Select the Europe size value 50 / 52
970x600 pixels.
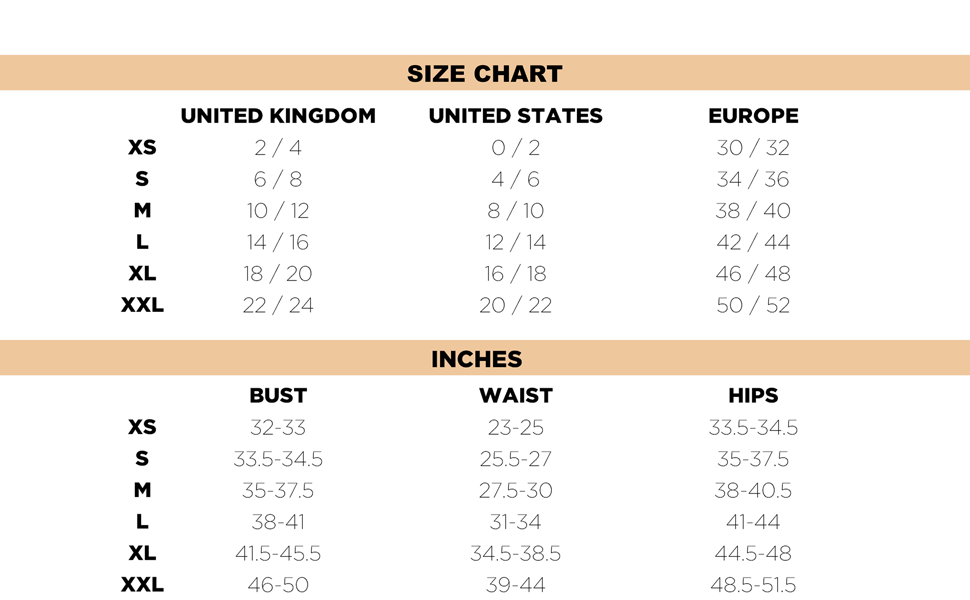pyautogui.click(x=753, y=305)
